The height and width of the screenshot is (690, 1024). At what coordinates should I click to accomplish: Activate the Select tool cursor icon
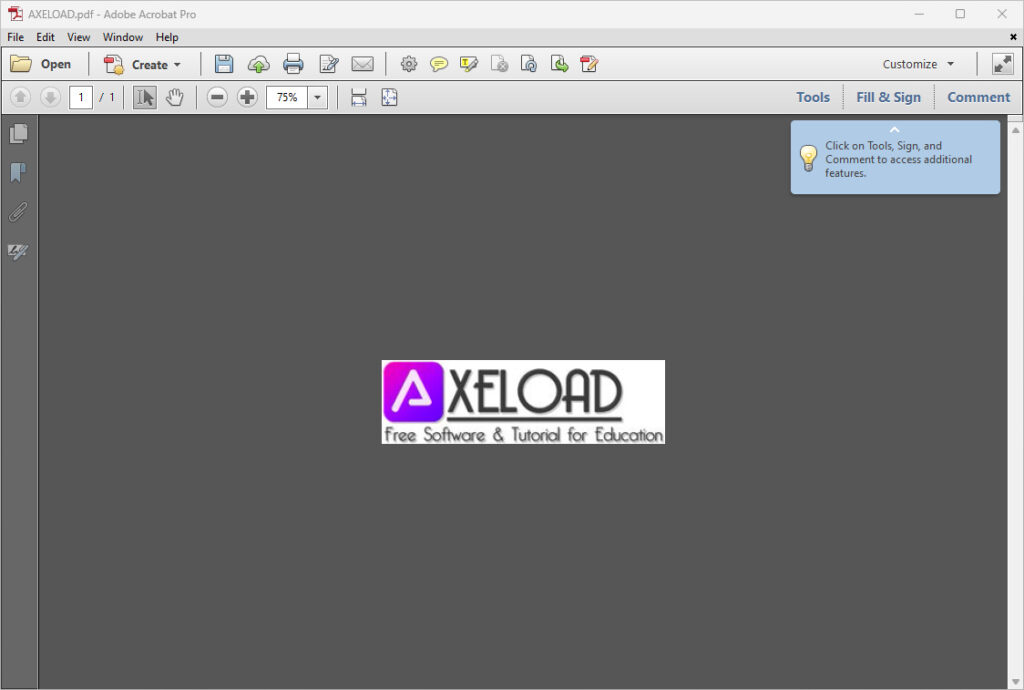click(x=145, y=97)
